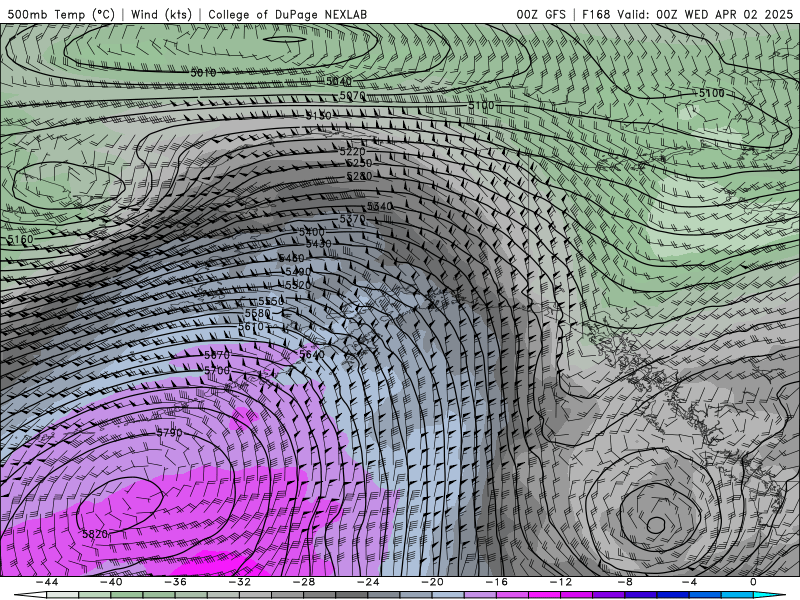Click the 5820 contour label
The width and height of the screenshot is (800, 600).
tap(95, 534)
